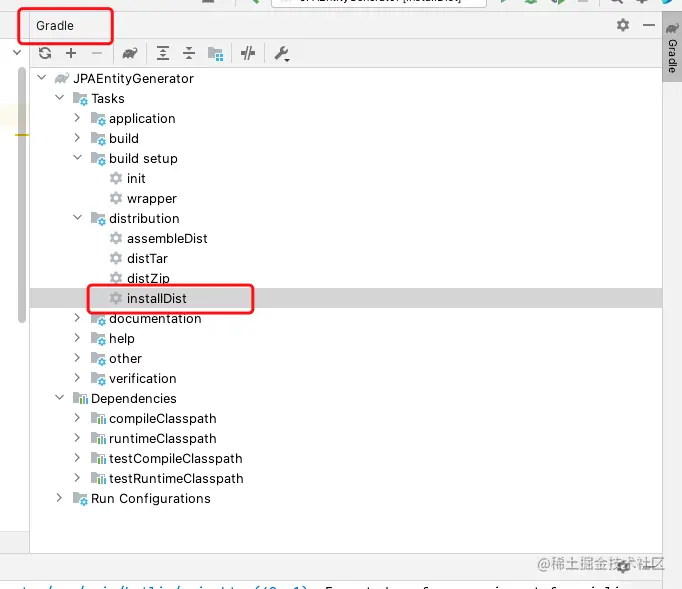Expand runtimeClasspath dependencies
Image resolution: width=682 pixels, height=589 pixels.
pyautogui.click(x=77, y=438)
